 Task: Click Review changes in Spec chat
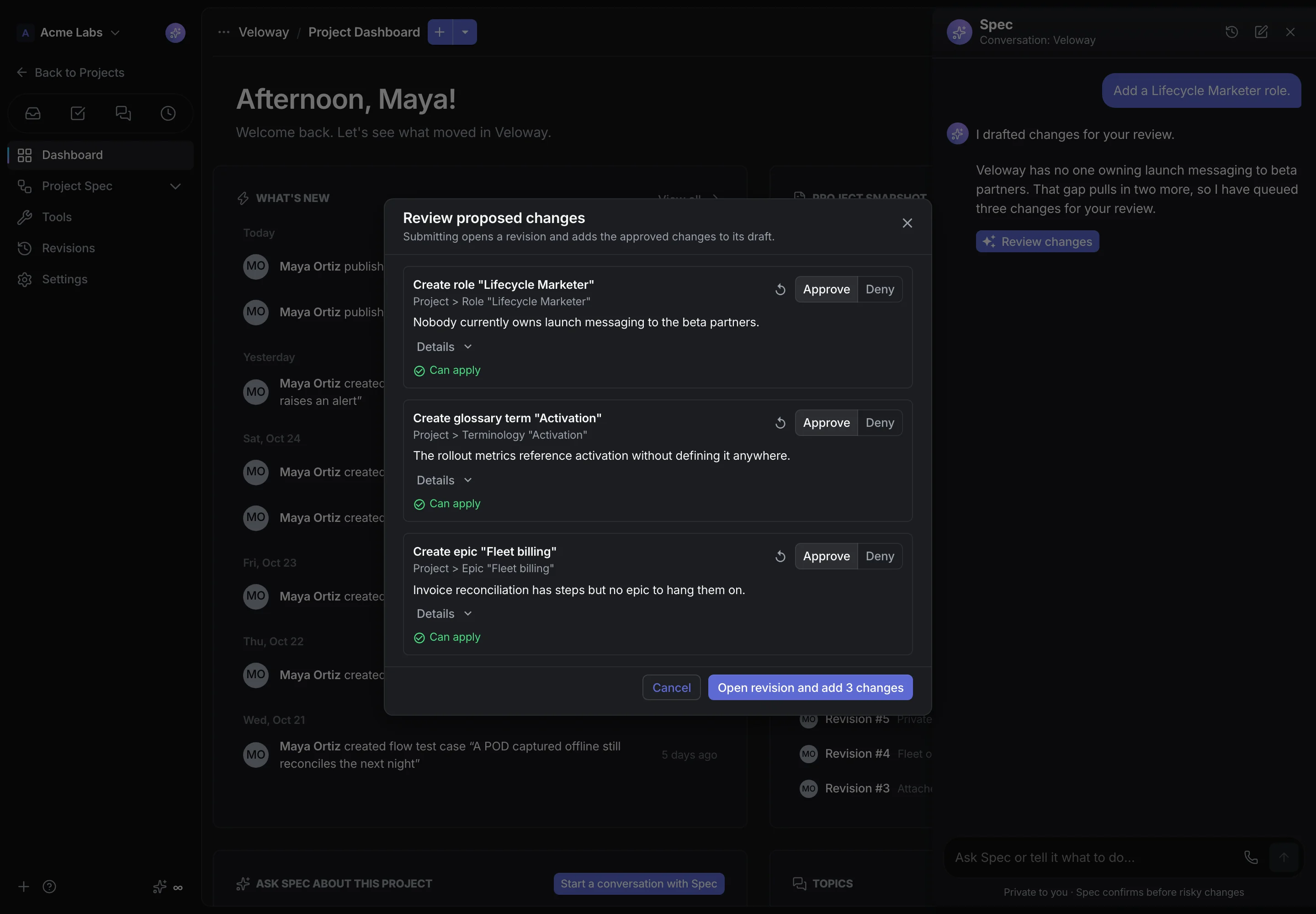[1037, 242]
